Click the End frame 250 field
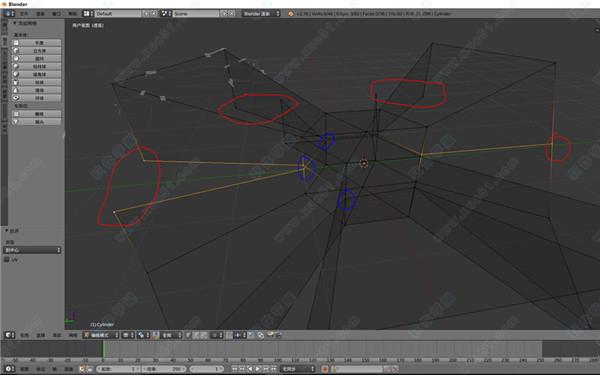600x375 pixels. point(164,369)
